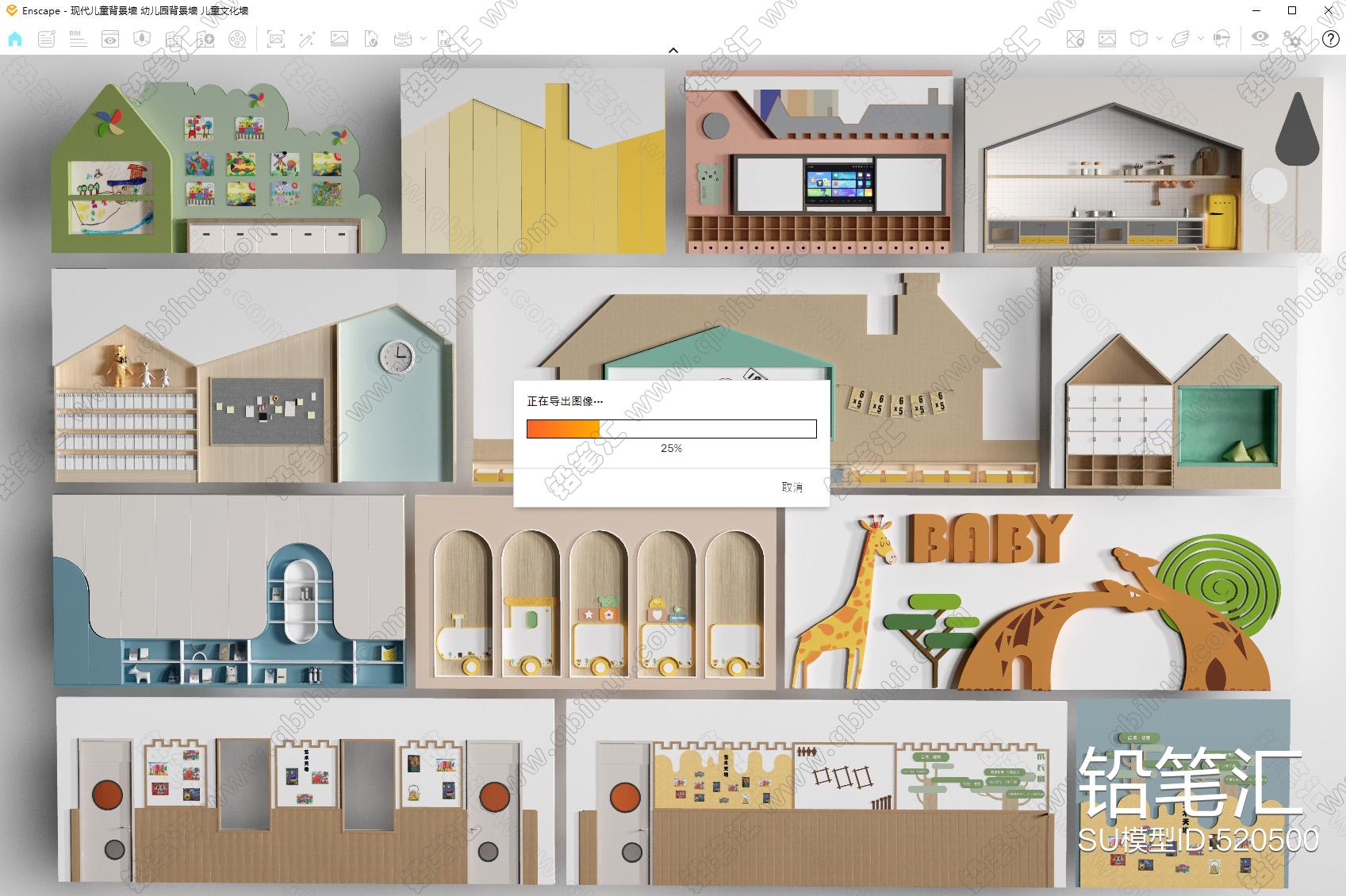The image size is (1346, 896).
Task: Expand the 360 panorama dropdown arrow
Action: pyautogui.click(x=423, y=39)
